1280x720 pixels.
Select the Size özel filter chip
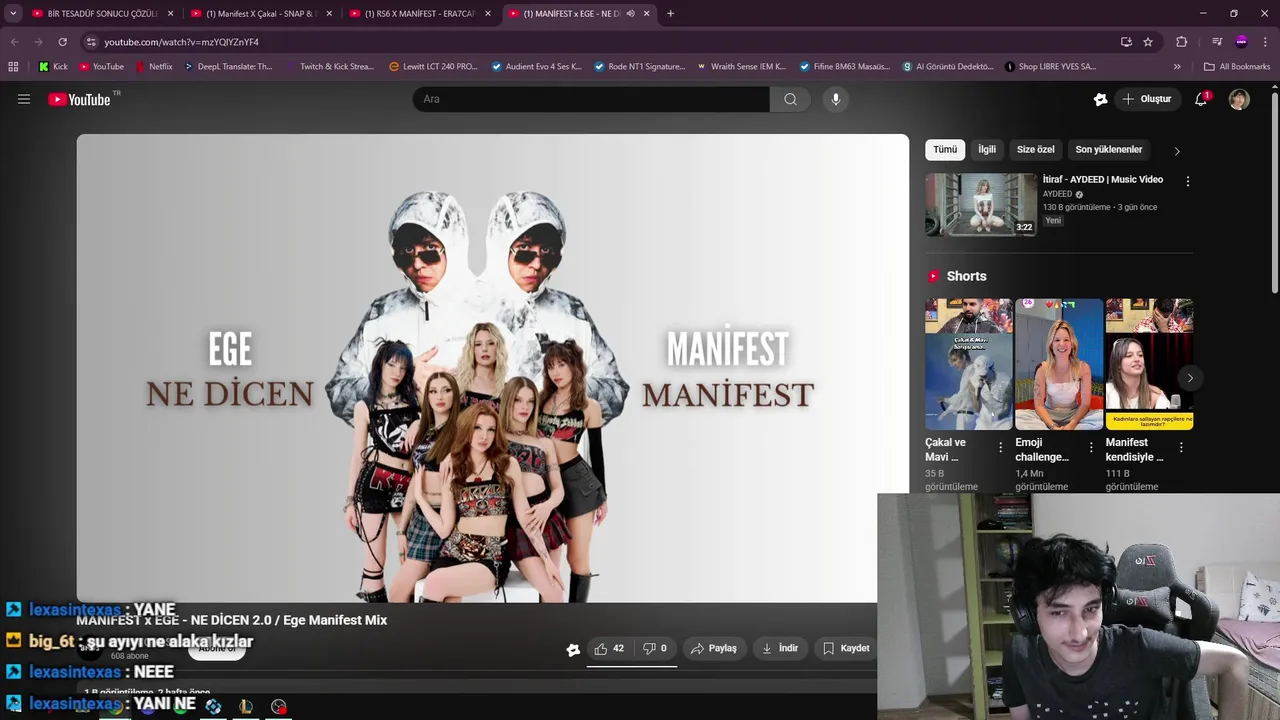(1035, 150)
